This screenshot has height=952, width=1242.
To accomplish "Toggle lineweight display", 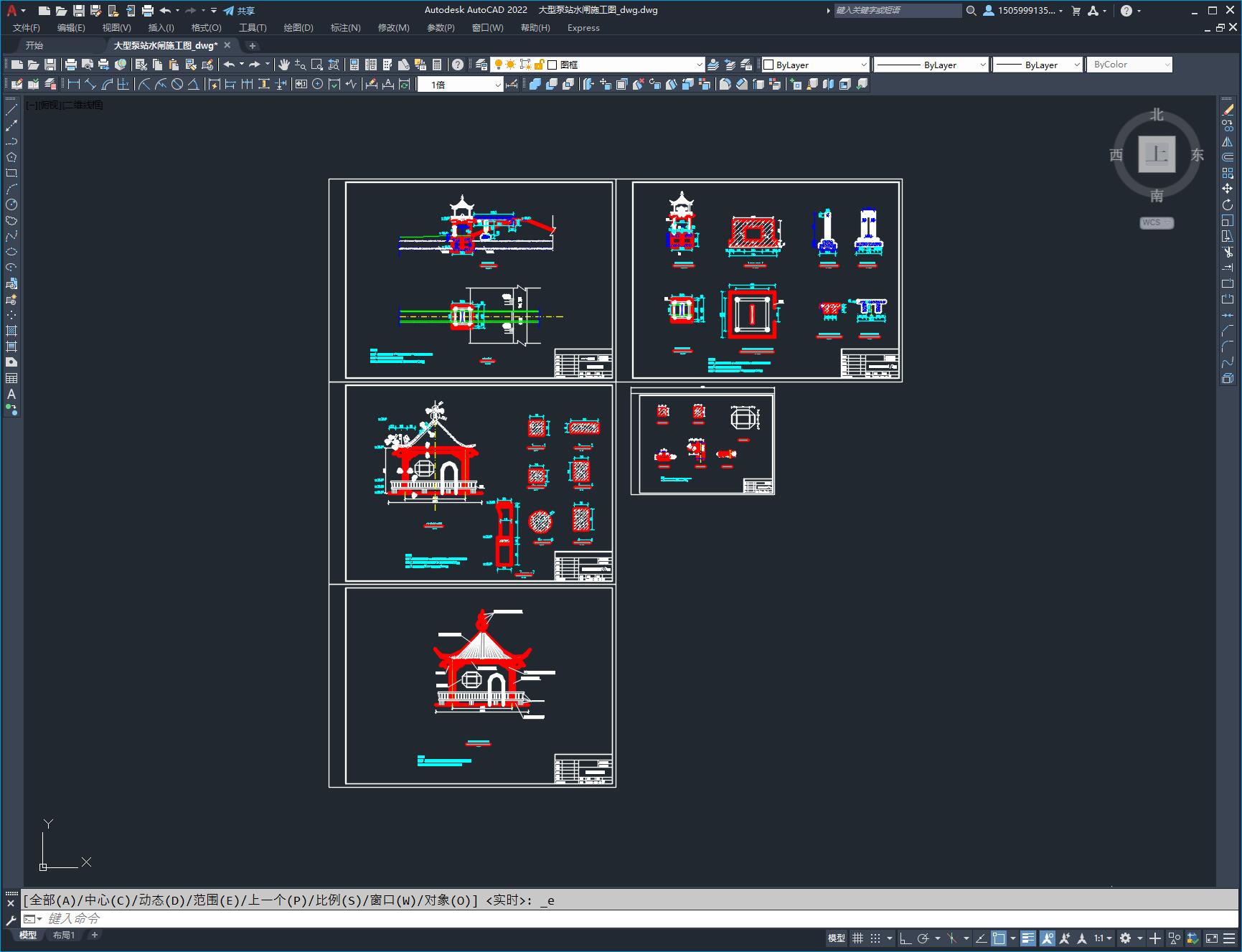I will [x=1028, y=938].
